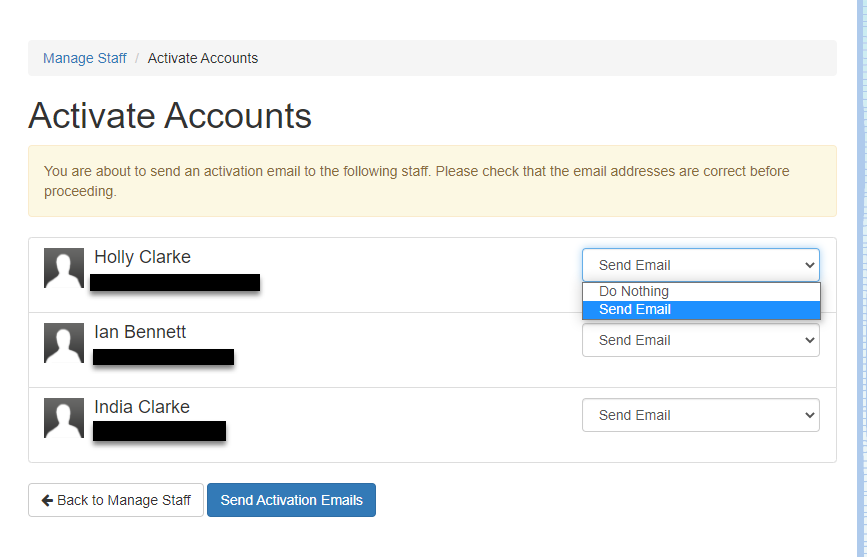Click Ian Bennett's avatar silhouette icon
Viewport: 867px width, 557px height.
click(x=64, y=343)
